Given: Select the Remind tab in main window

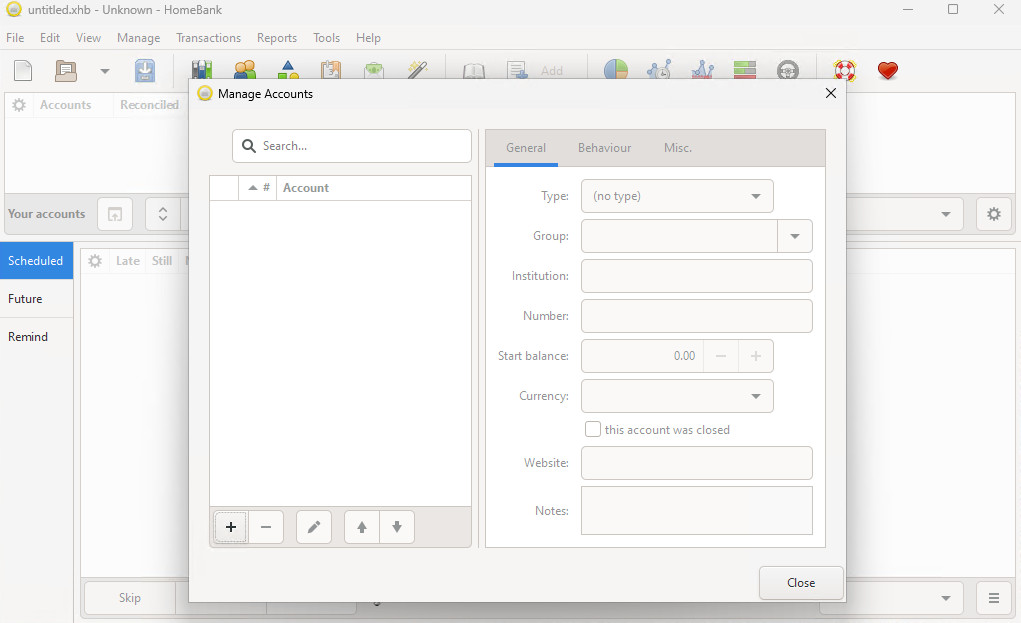Looking at the screenshot, I should click(36, 337).
